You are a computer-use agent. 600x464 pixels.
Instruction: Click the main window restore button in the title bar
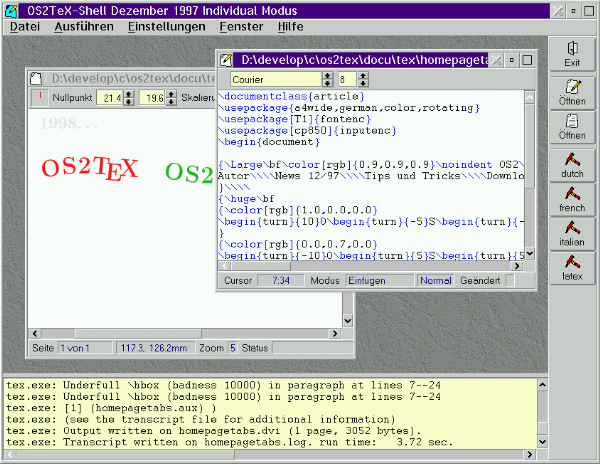(x=573, y=11)
